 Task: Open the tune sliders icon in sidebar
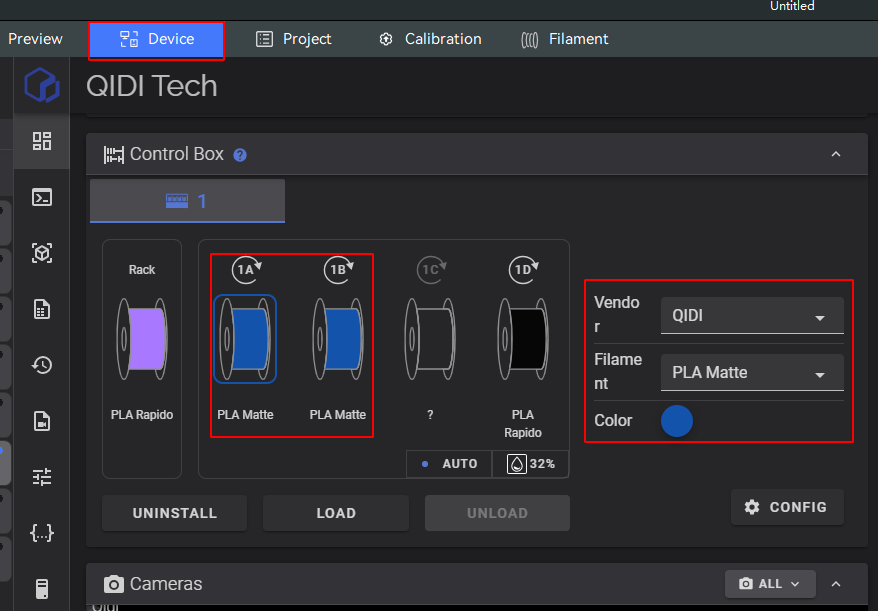pos(42,477)
